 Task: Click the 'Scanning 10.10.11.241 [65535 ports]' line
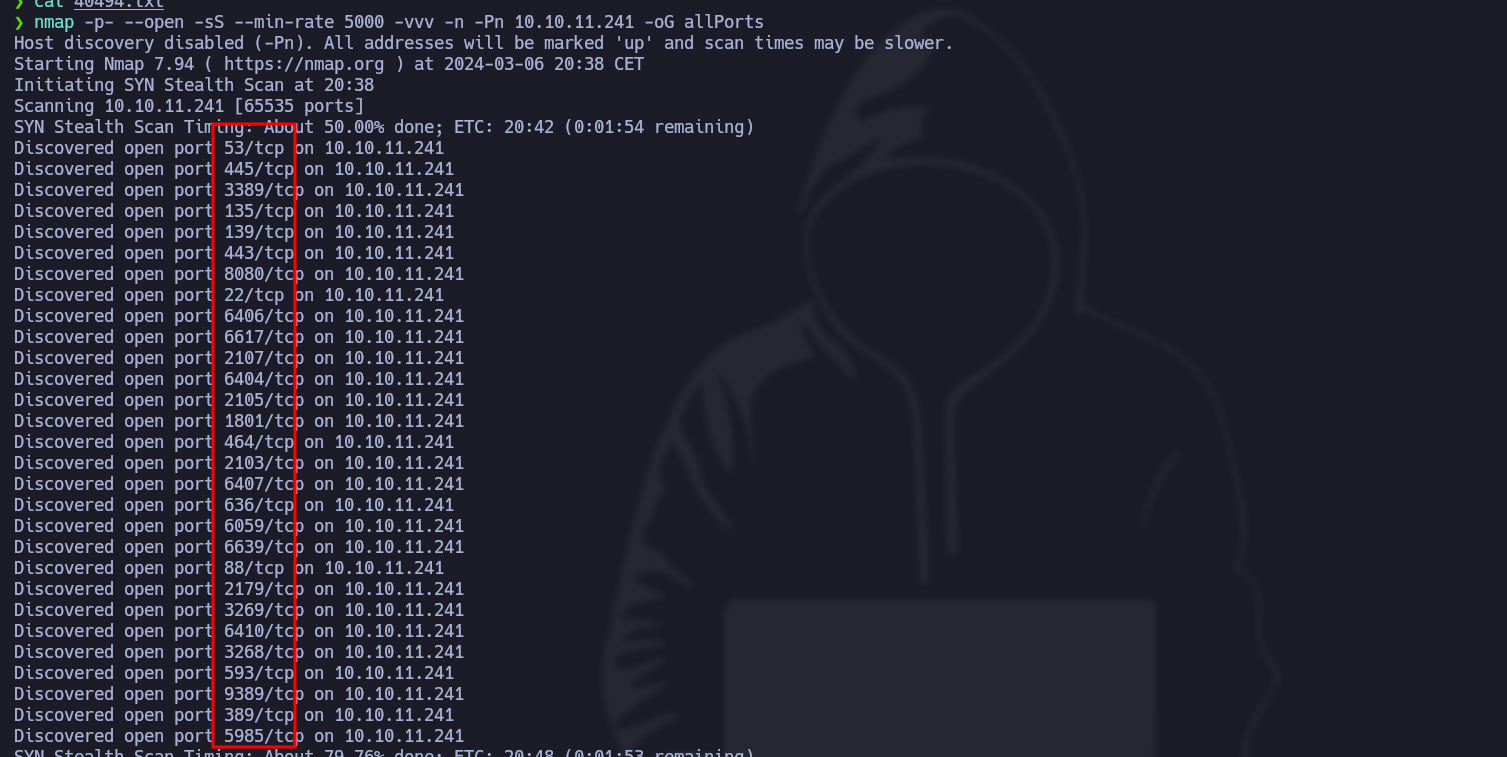click(x=189, y=106)
